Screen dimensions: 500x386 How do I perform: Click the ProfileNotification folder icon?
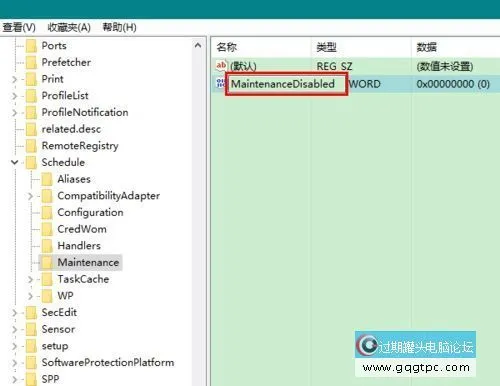[x=31, y=112]
